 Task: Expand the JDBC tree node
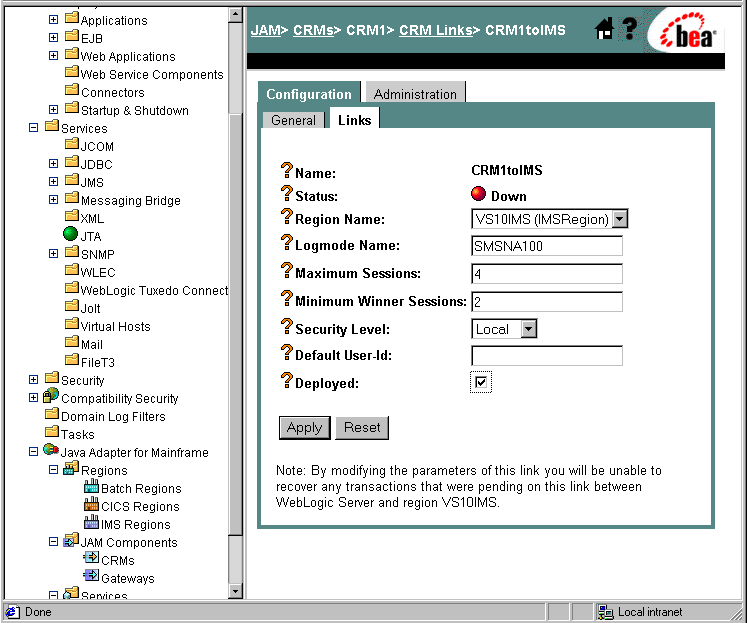point(53,164)
